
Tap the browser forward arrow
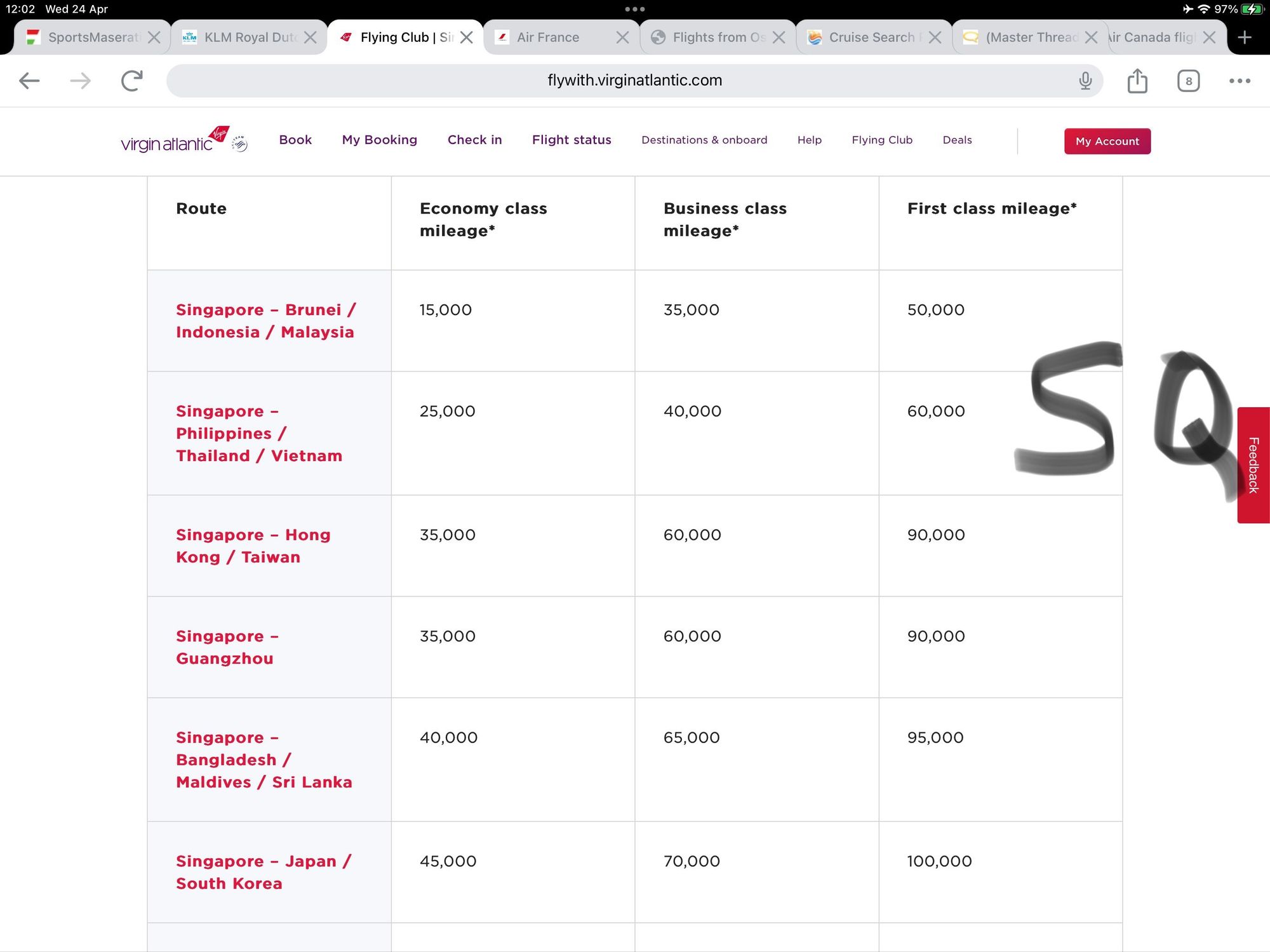pyautogui.click(x=81, y=81)
